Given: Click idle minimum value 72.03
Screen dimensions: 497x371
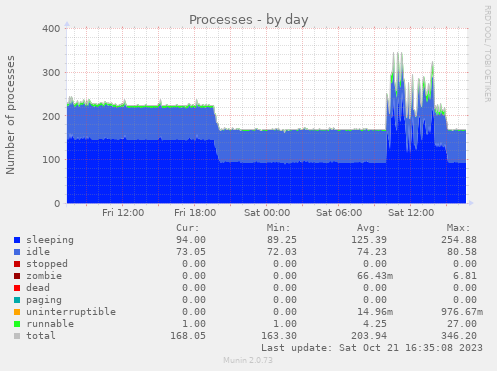Looking at the screenshot, I should pyautogui.click(x=282, y=252).
